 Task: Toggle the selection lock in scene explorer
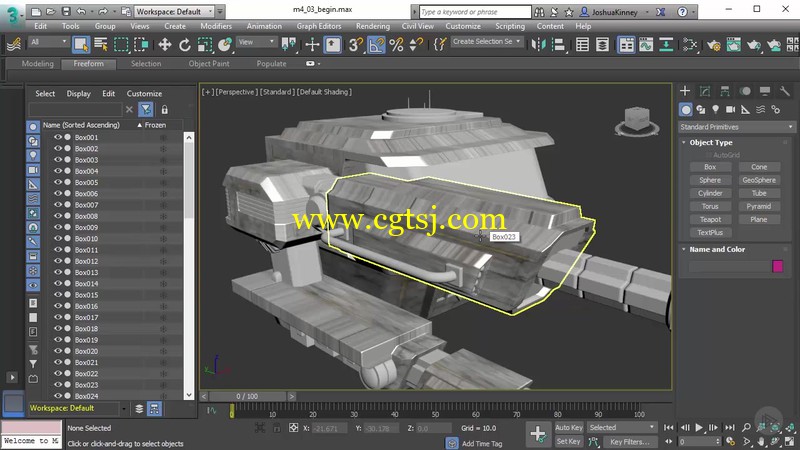tap(164, 109)
